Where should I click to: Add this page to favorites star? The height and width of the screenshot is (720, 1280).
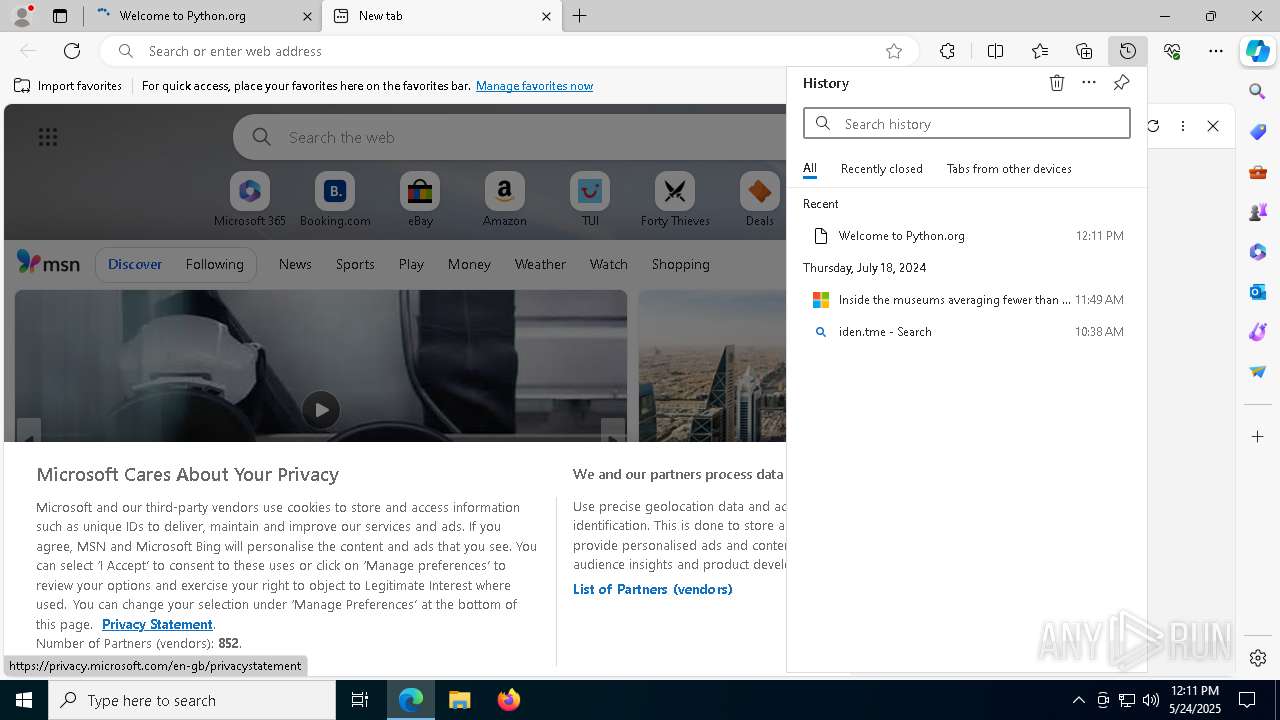894,51
